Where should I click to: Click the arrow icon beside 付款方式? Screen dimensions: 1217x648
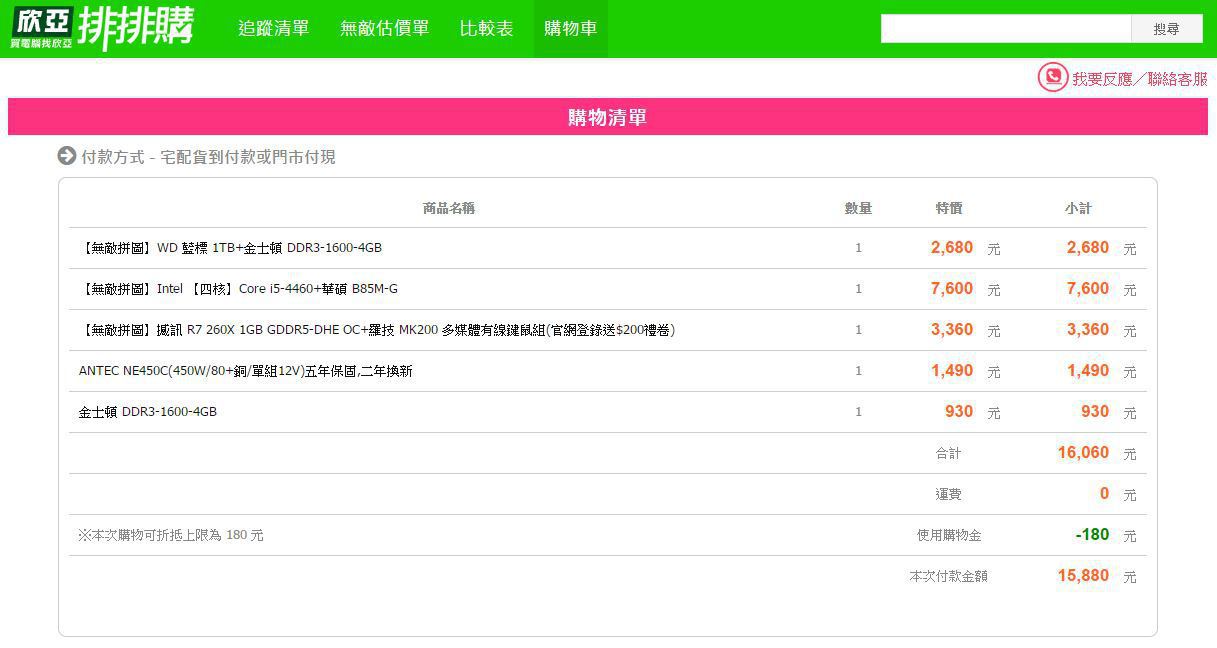tap(67, 156)
